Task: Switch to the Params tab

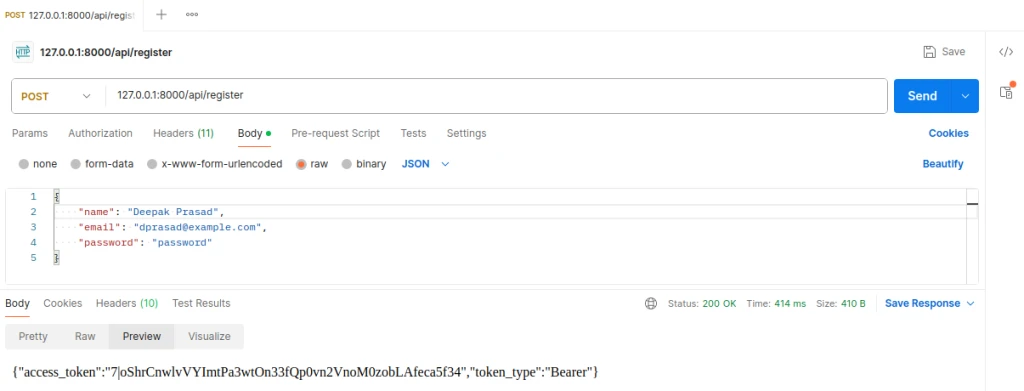Action: pos(30,133)
